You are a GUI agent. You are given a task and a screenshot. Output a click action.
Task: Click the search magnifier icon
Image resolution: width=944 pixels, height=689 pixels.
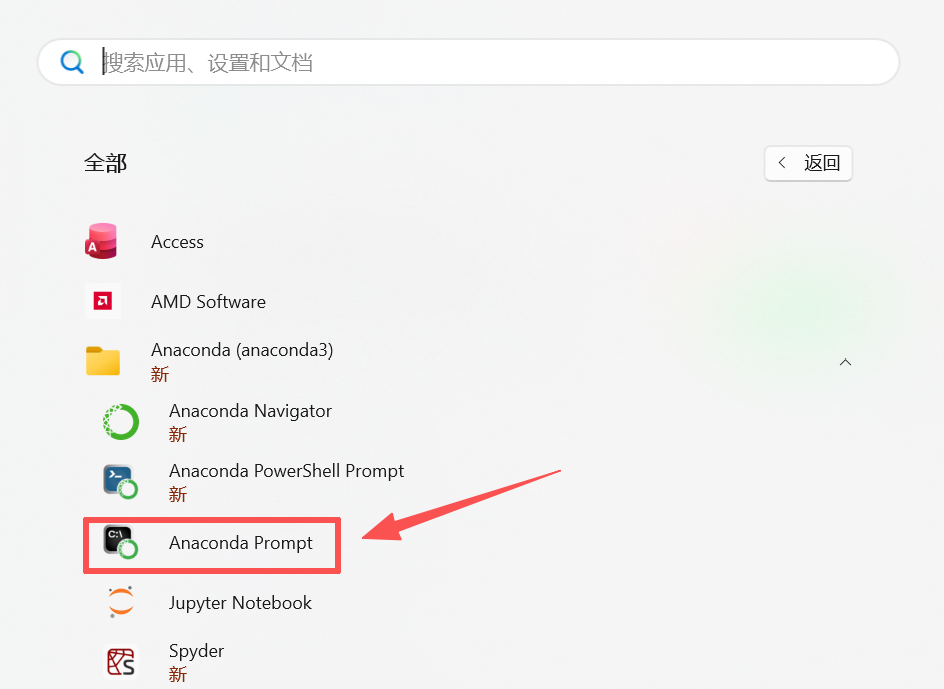(72, 62)
